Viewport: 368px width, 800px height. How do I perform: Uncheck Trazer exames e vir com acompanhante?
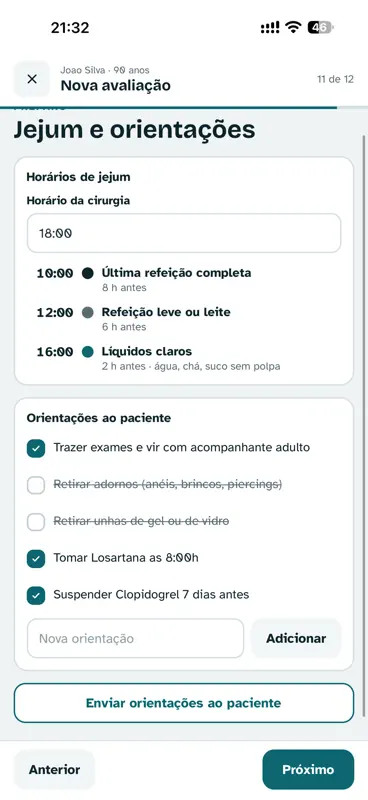[x=36, y=448]
